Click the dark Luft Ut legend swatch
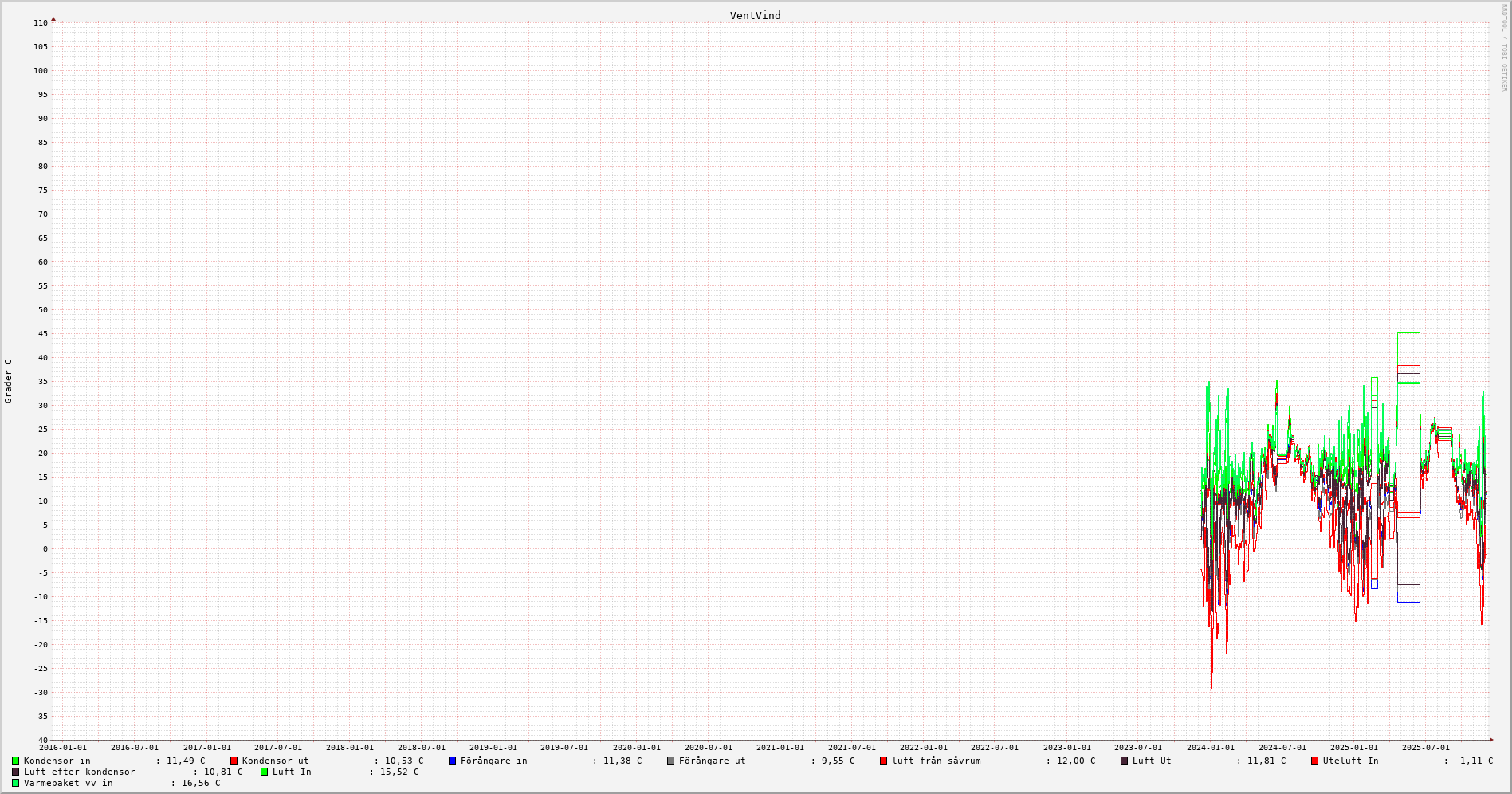Screen dimensions: 1512x794 pos(1124,761)
